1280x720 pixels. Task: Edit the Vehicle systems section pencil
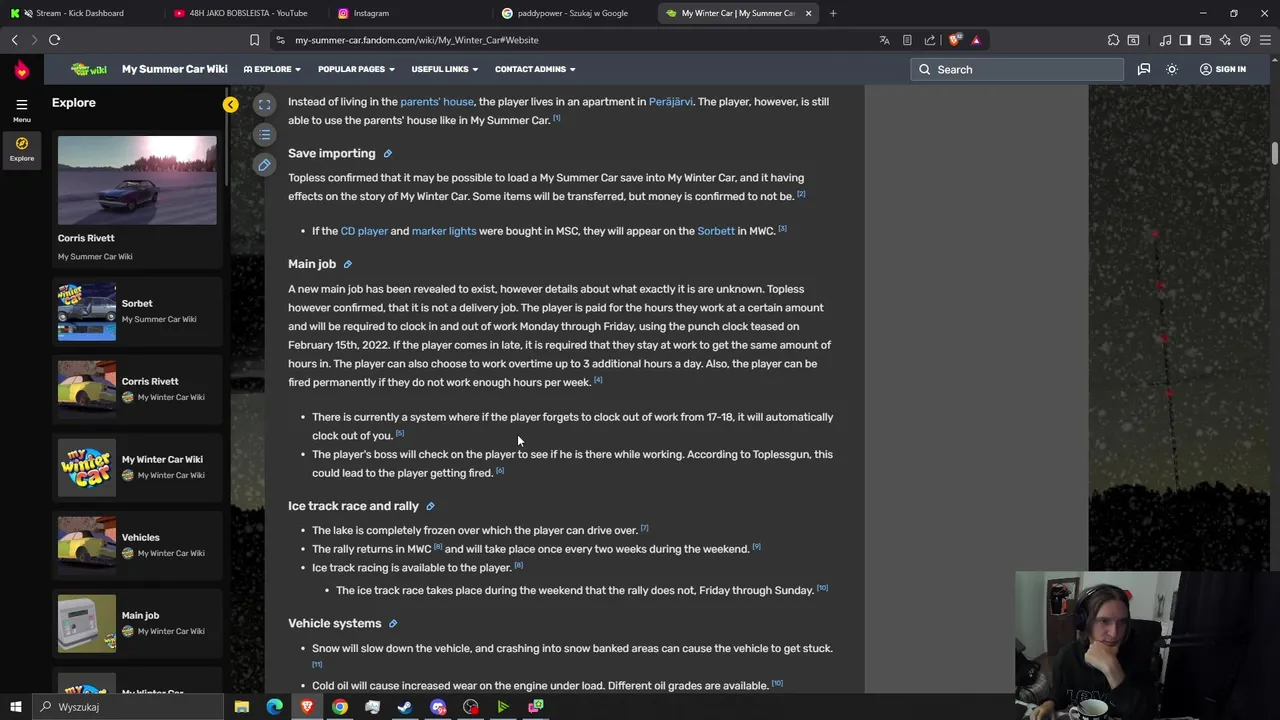[x=393, y=623]
